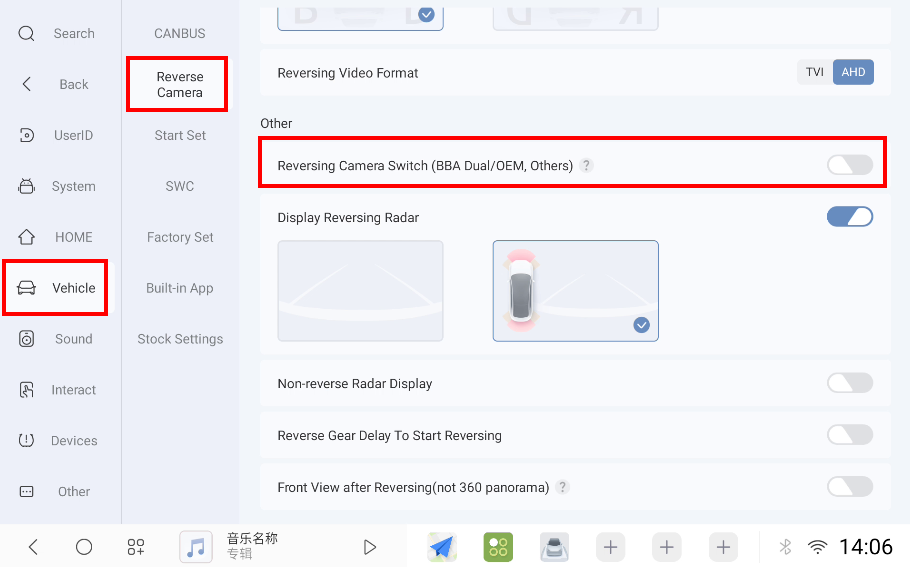Image resolution: width=910 pixels, height=567 pixels.
Task: Toggle Reverse Gear Delay To Start Reversing
Action: coord(850,435)
